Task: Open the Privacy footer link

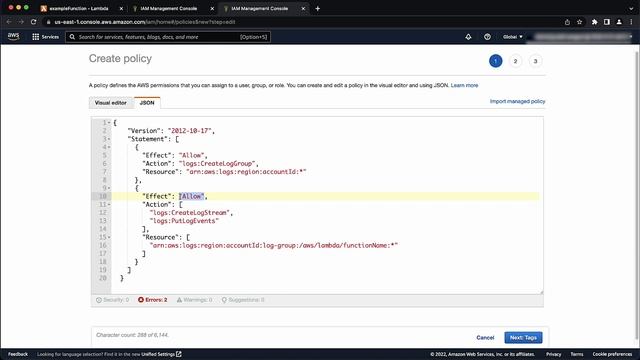Action: 553,354
